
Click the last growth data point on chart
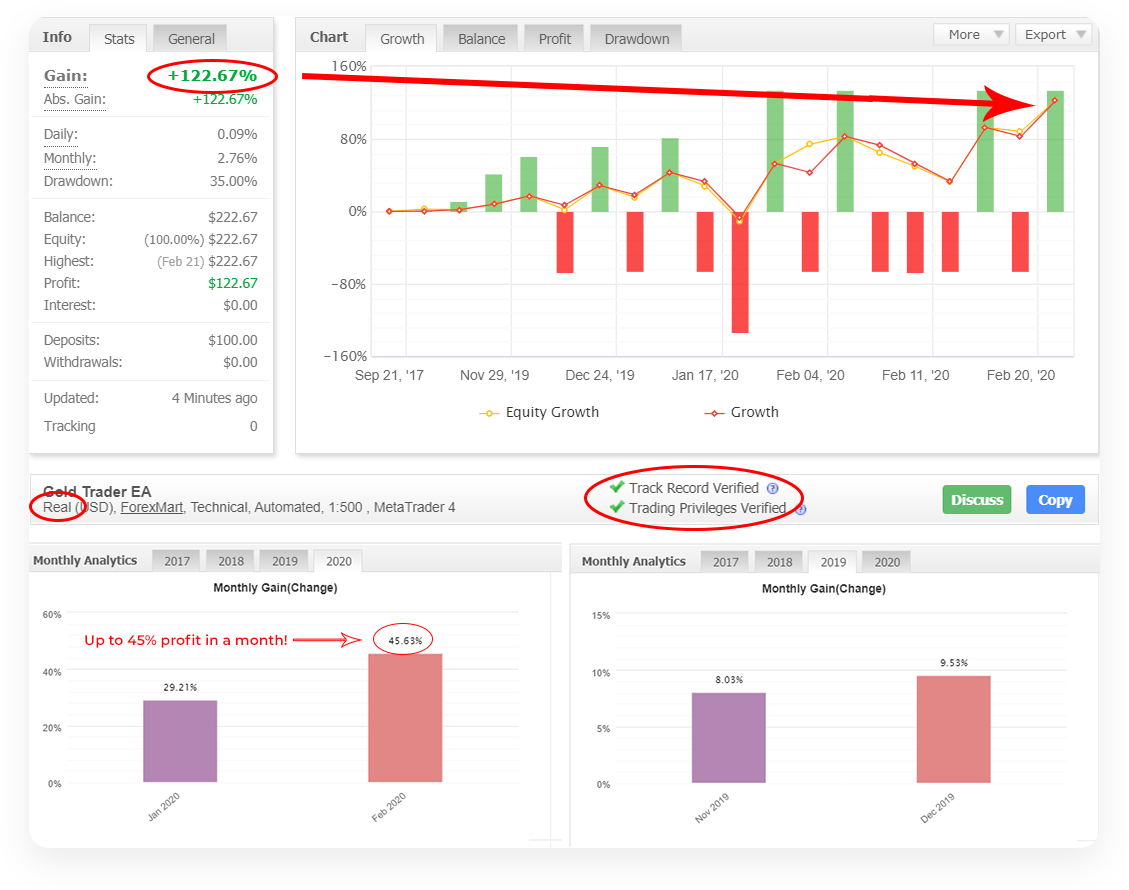click(1055, 101)
